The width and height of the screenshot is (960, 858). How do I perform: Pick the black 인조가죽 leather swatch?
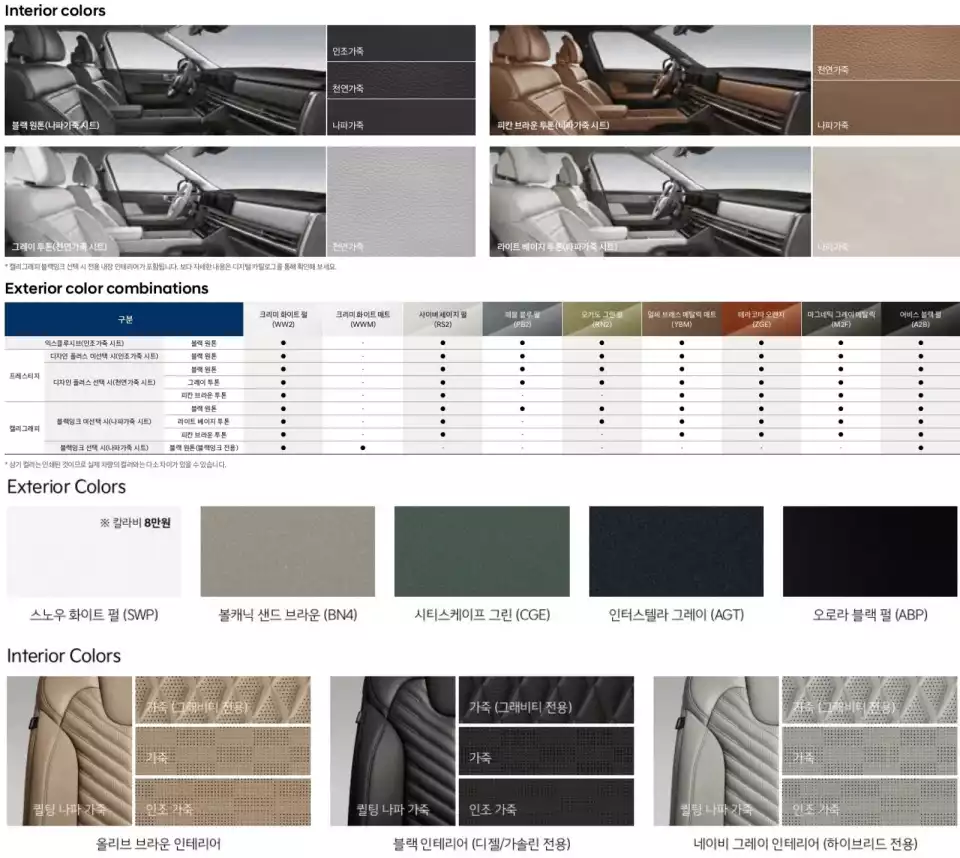click(x=401, y=43)
